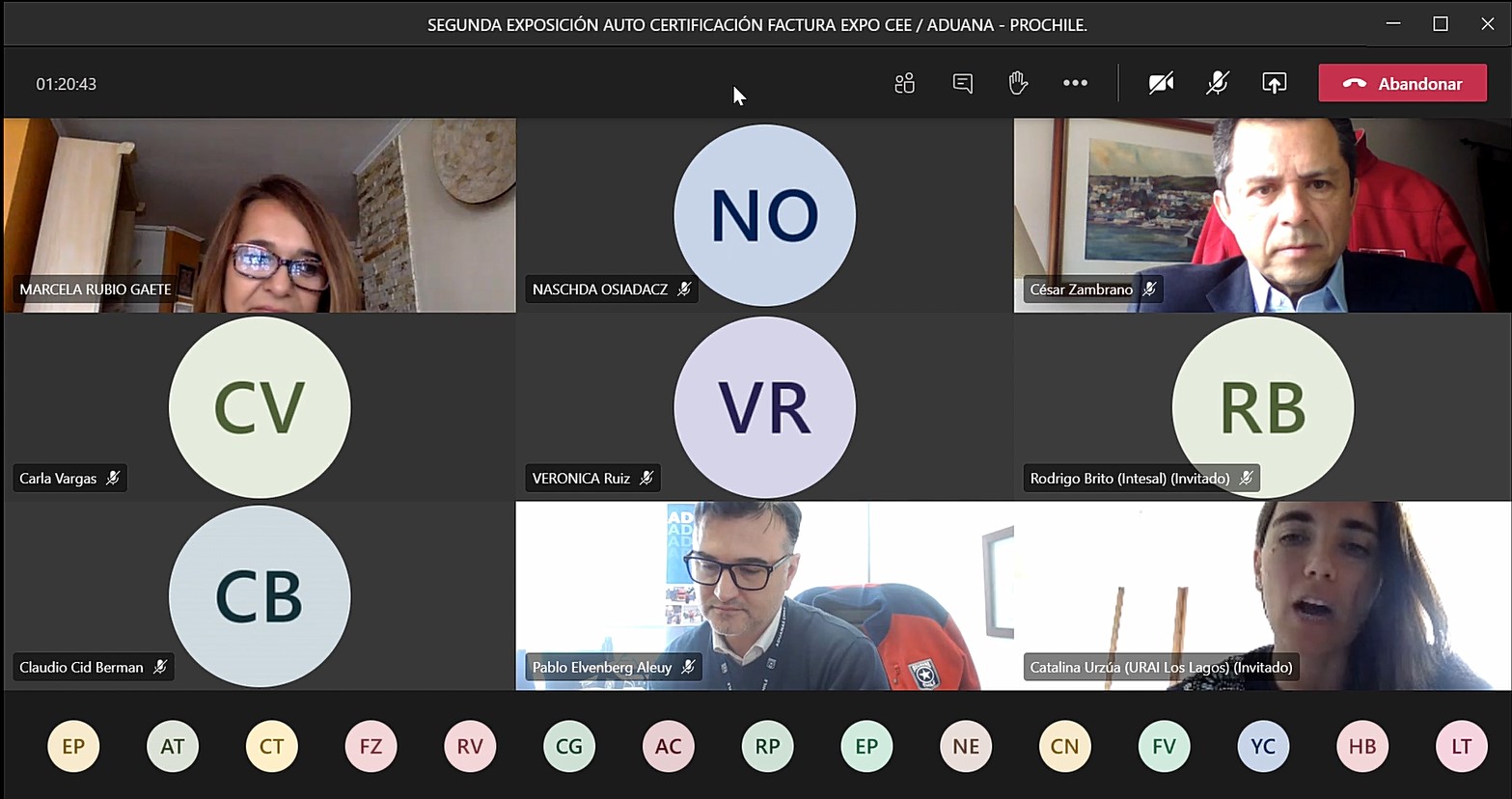1512x799 pixels.
Task: Click the MARCELA RUBIO GAETE name label
Action: (x=96, y=289)
